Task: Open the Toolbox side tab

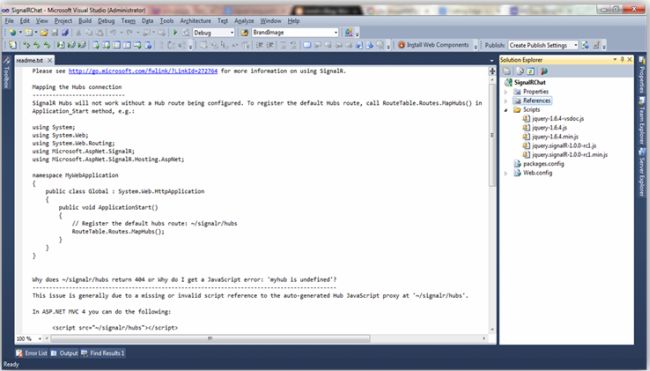Action: (6, 73)
